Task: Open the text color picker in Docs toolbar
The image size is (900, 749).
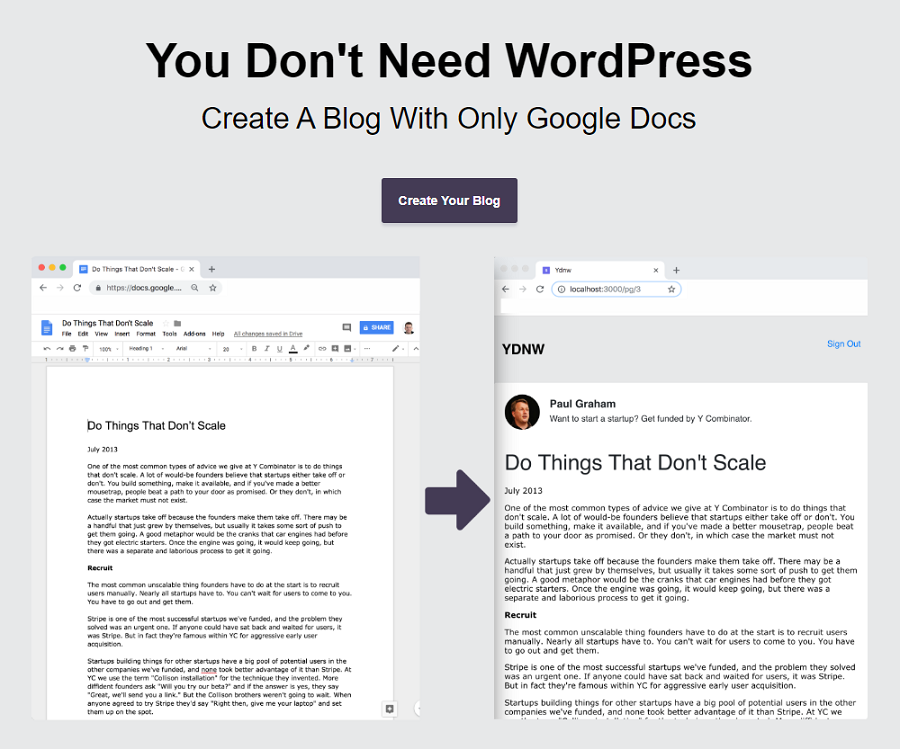Action: 293,348
